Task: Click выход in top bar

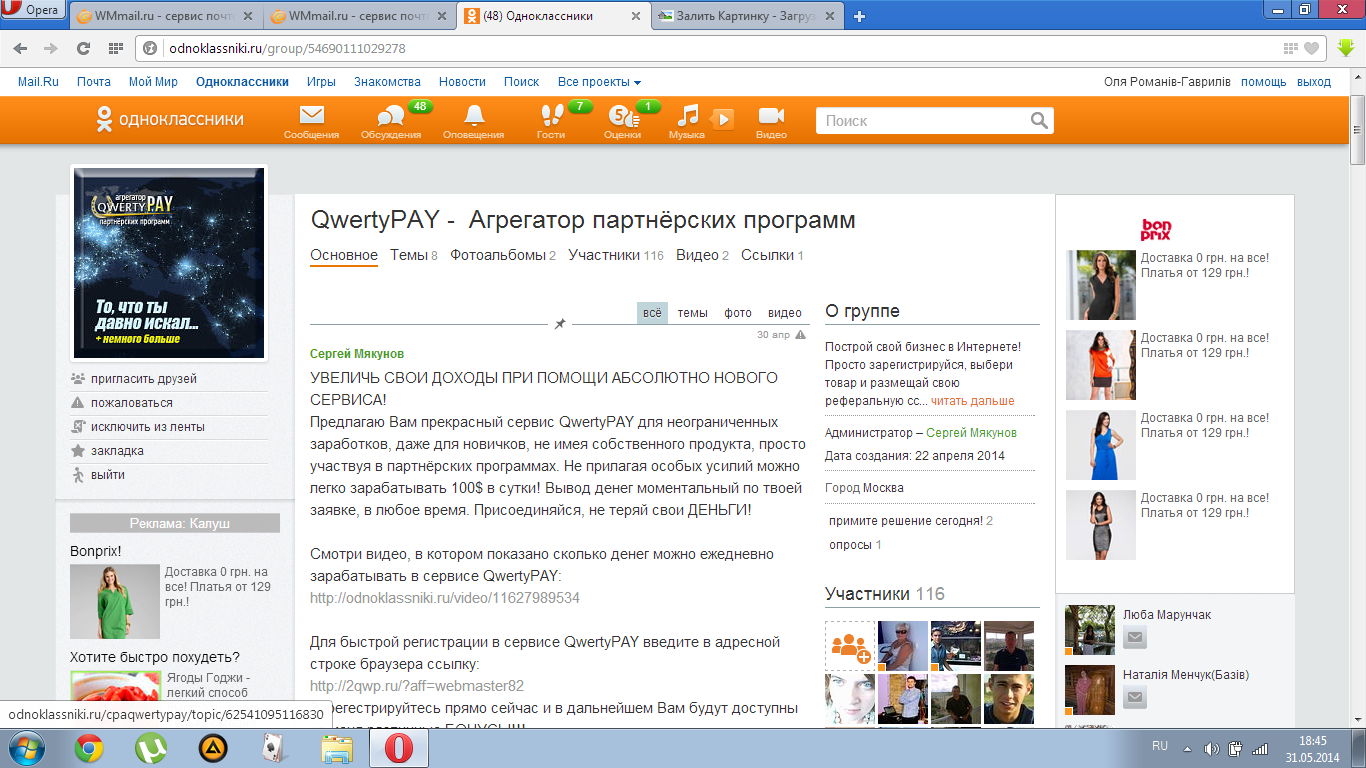Action: tap(1314, 82)
